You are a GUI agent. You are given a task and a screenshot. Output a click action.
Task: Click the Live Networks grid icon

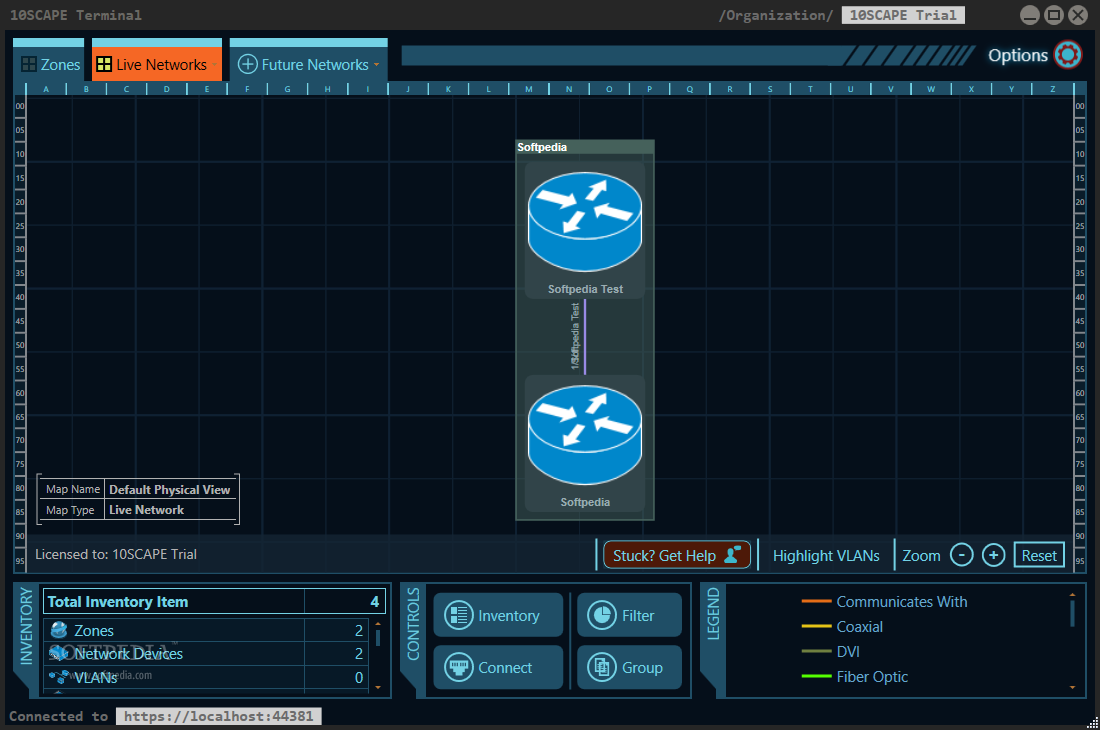click(104, 65)
